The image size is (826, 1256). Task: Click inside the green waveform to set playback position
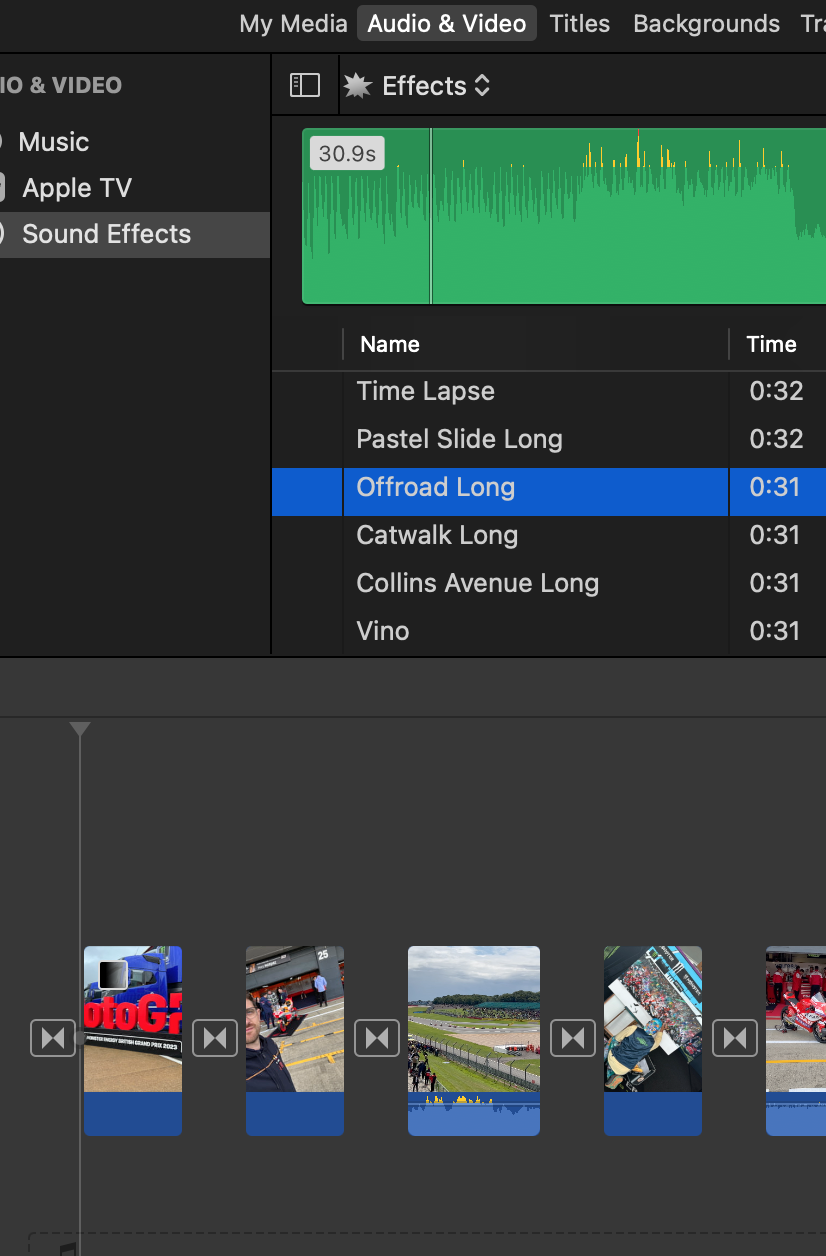pyautogui.click(x=560, y=215)
